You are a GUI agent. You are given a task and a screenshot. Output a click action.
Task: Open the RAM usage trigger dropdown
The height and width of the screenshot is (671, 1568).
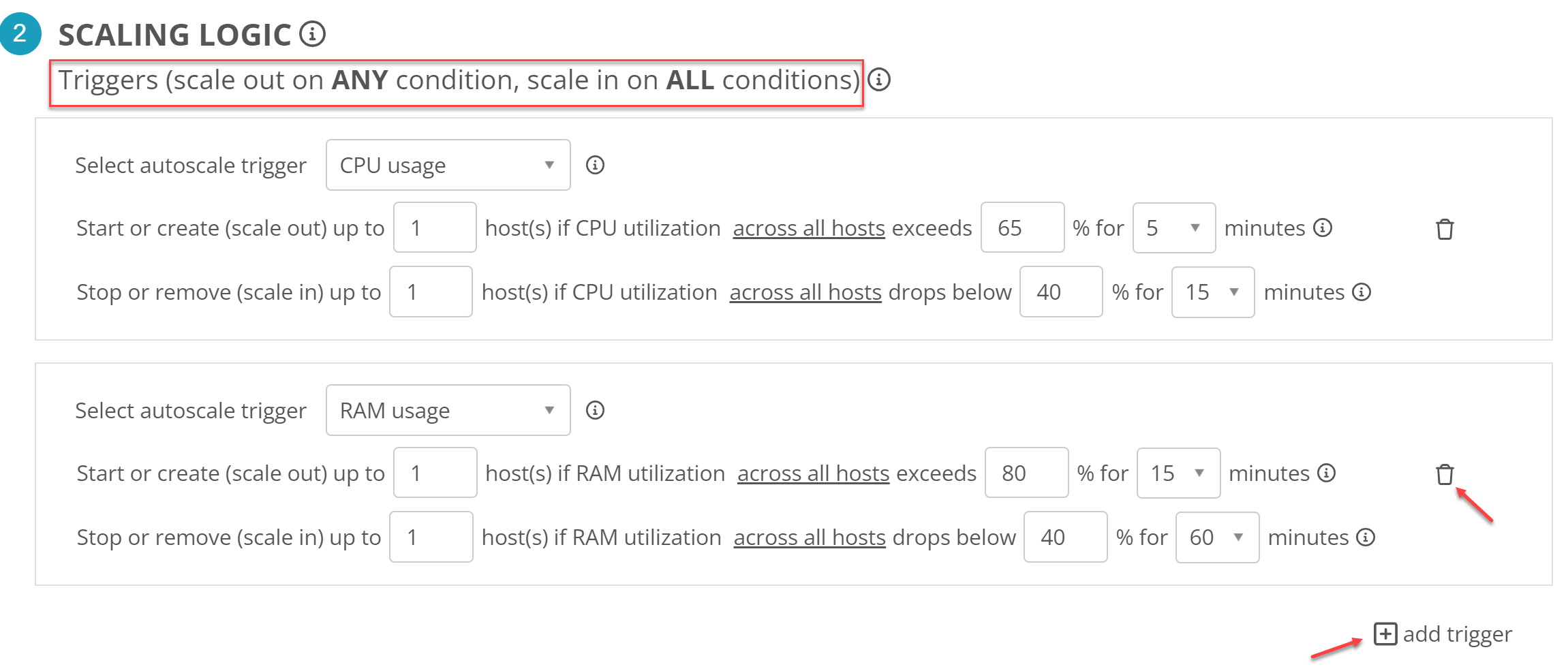[x=448, y=410]
